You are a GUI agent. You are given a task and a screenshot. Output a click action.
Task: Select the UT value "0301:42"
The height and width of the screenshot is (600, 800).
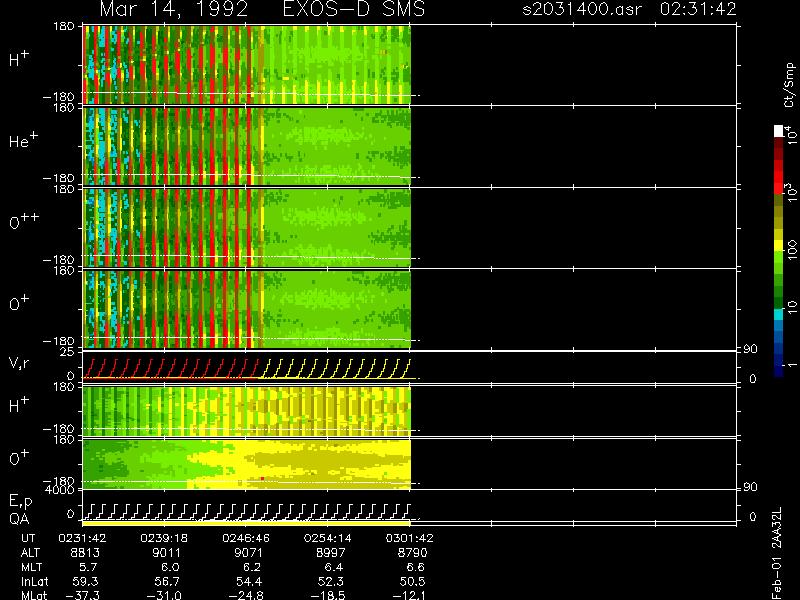click(x=409, y=538)
